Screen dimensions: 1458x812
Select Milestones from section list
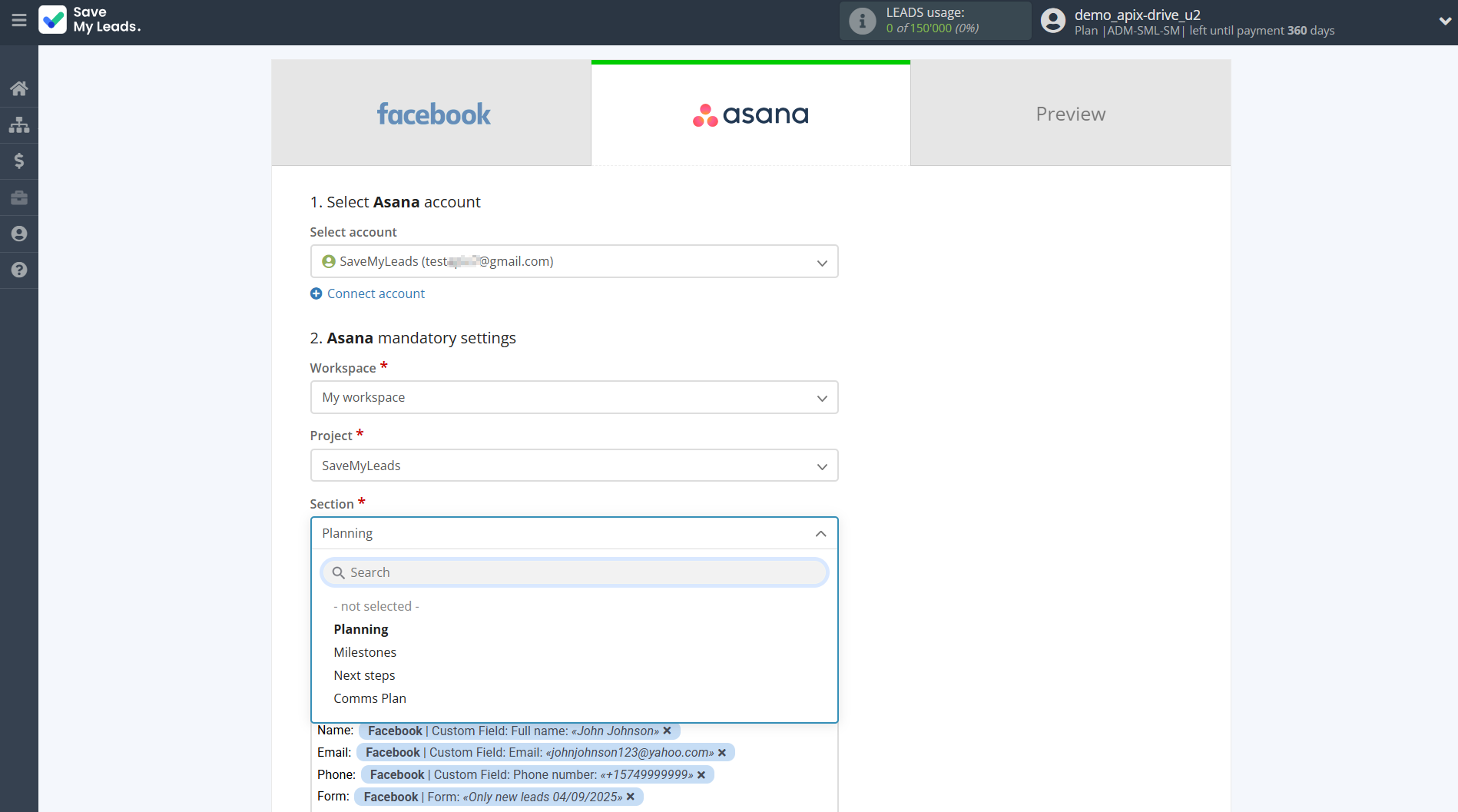tap(365, 652)
